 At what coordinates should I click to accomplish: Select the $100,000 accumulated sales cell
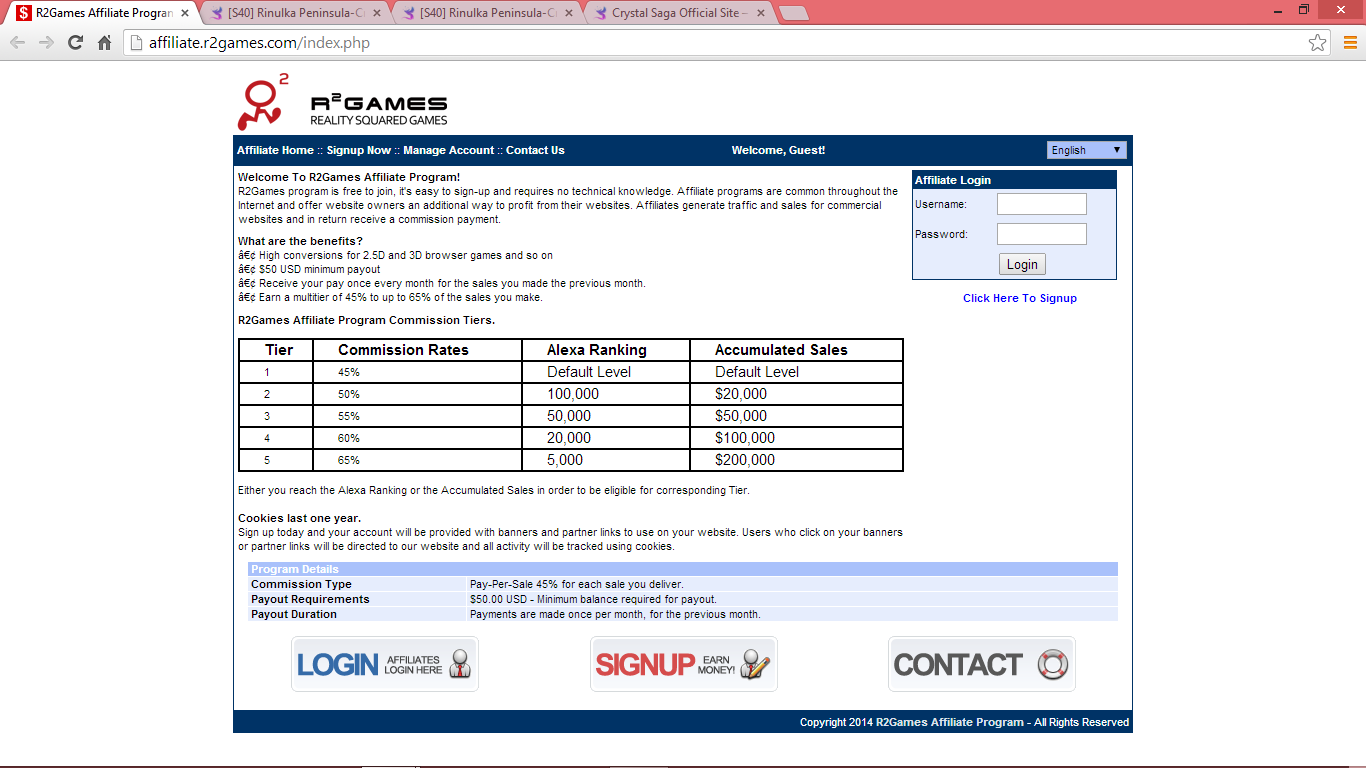coord(796,438)
